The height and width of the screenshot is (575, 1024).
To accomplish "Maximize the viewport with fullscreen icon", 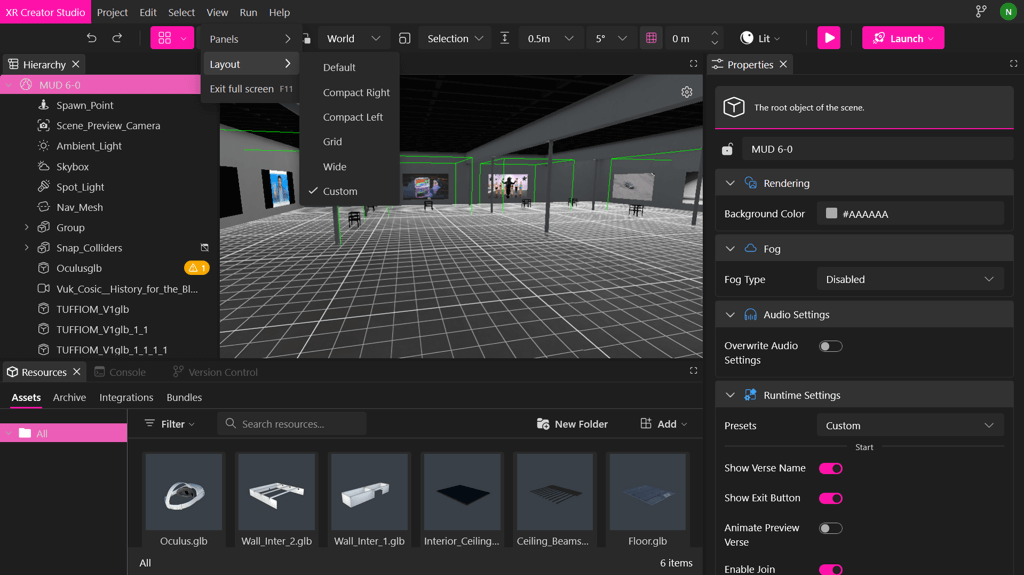I will coord(693,64).
